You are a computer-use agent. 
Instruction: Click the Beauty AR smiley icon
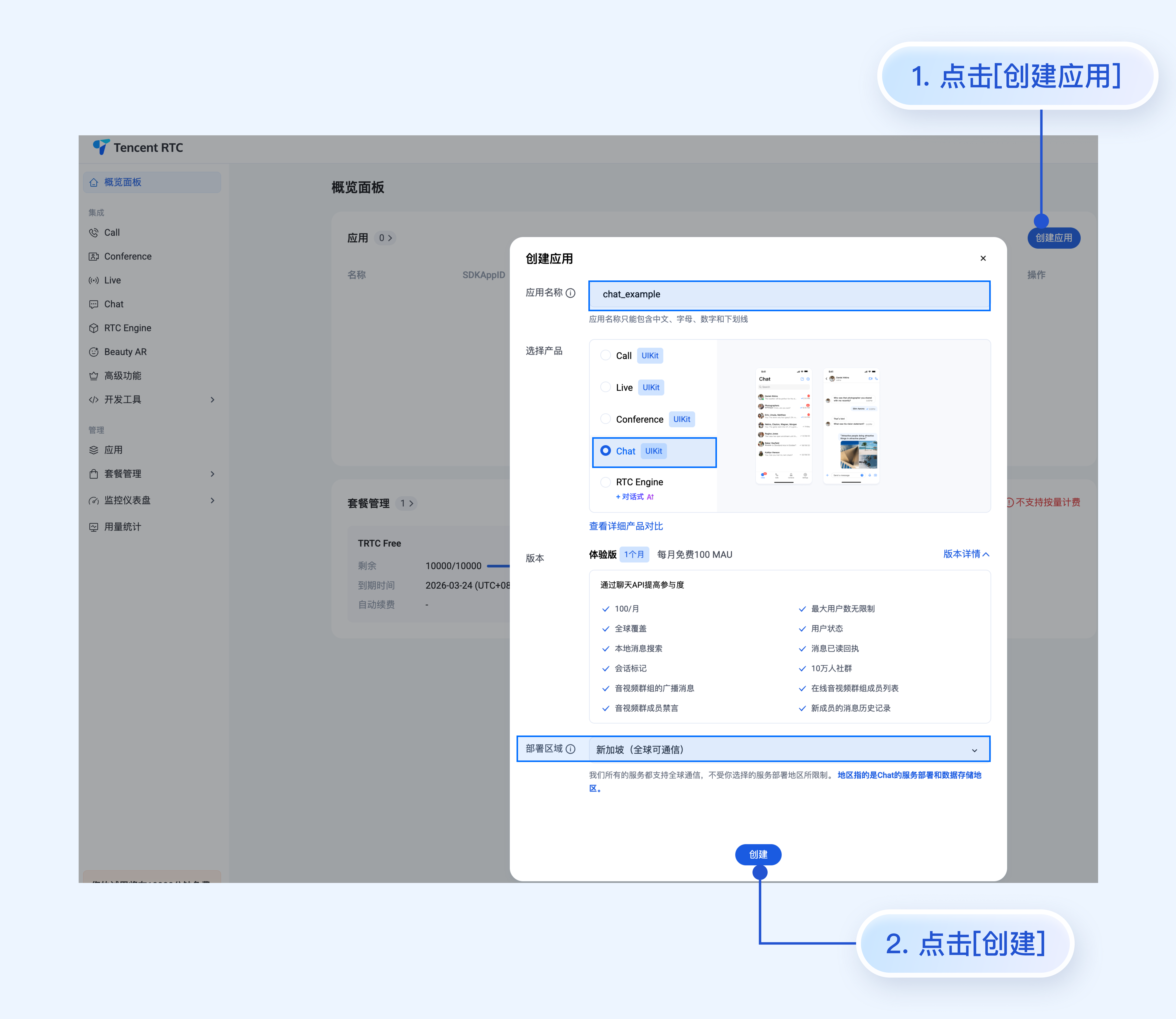[x=94, y=352]
